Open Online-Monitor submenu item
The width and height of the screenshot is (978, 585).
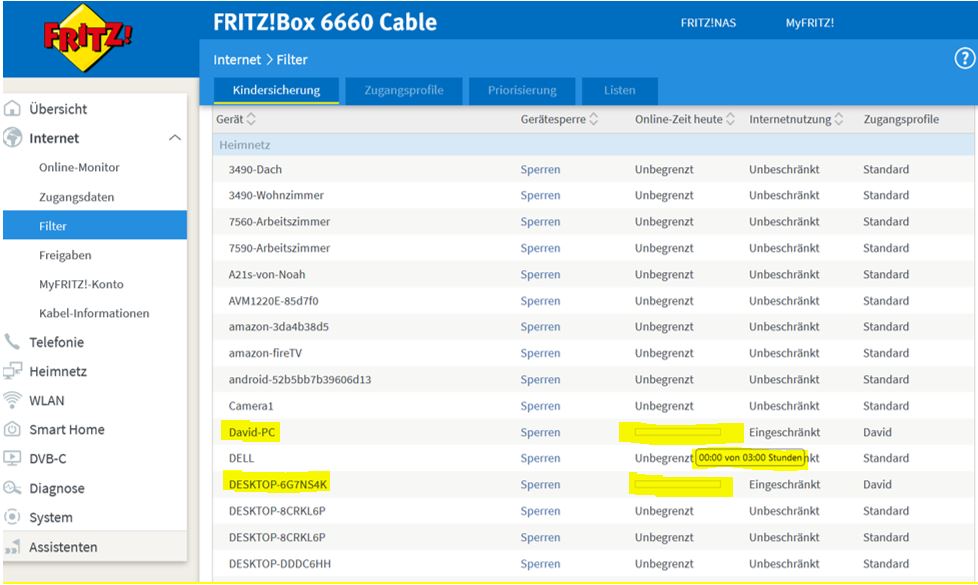coord(79,167)
